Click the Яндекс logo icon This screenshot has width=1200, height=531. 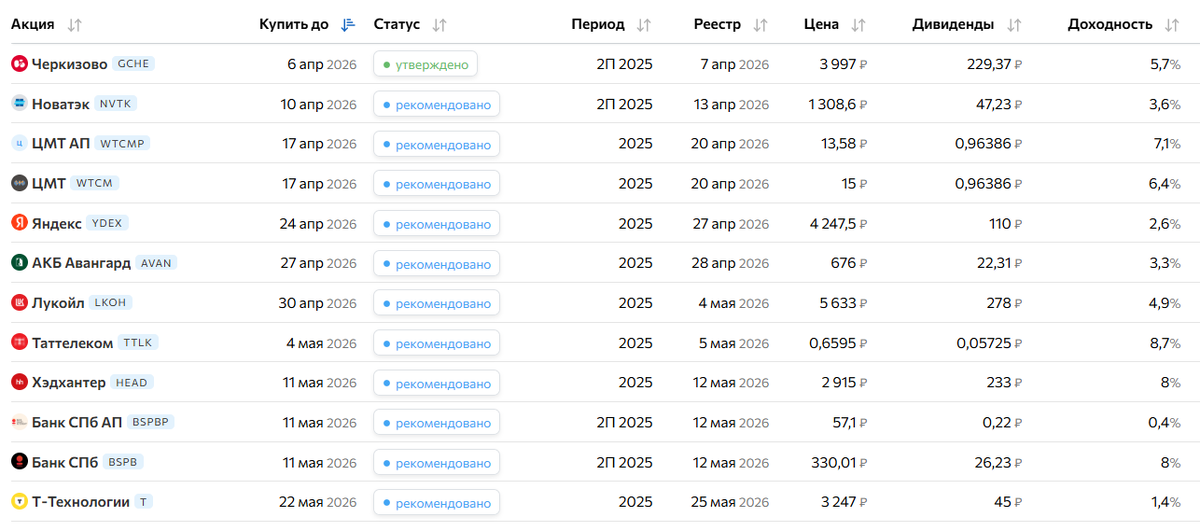click(19, 223)
